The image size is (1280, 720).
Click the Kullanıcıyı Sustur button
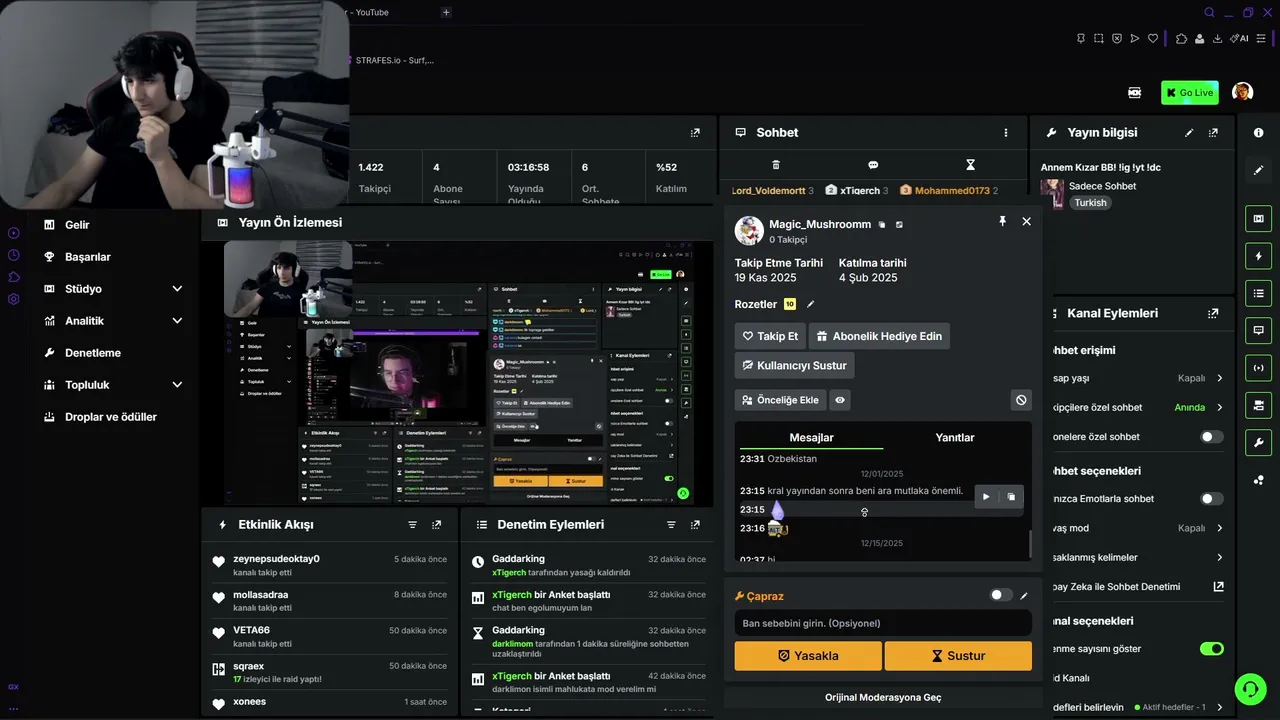coord(794,365)
